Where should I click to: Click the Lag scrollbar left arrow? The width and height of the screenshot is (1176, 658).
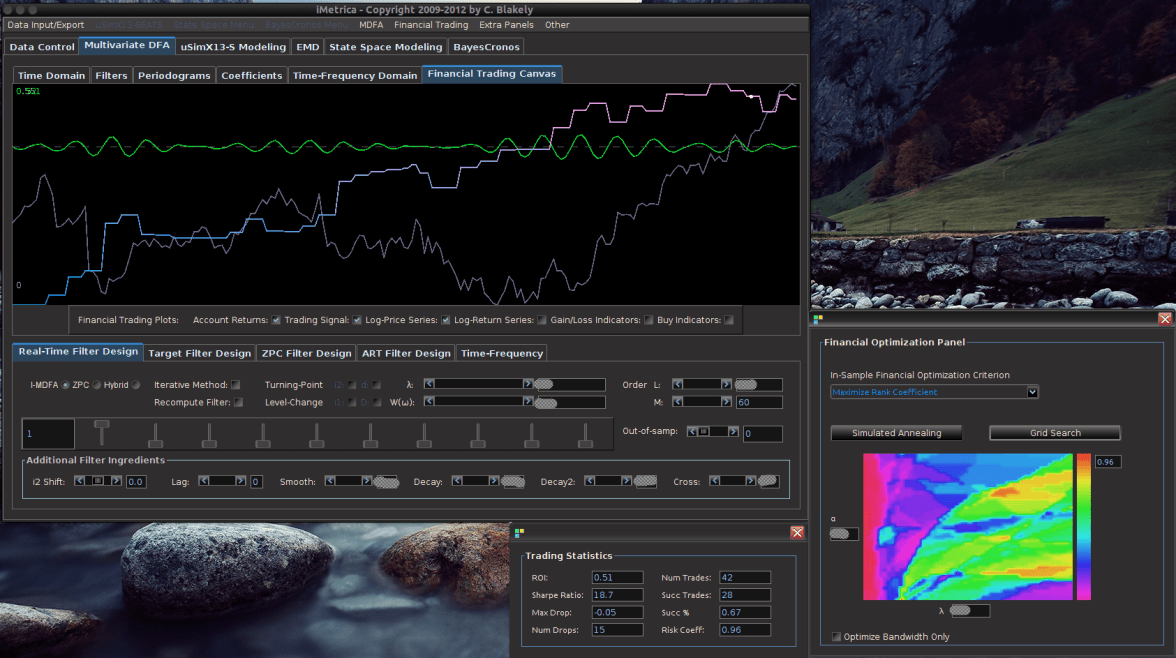205,481
